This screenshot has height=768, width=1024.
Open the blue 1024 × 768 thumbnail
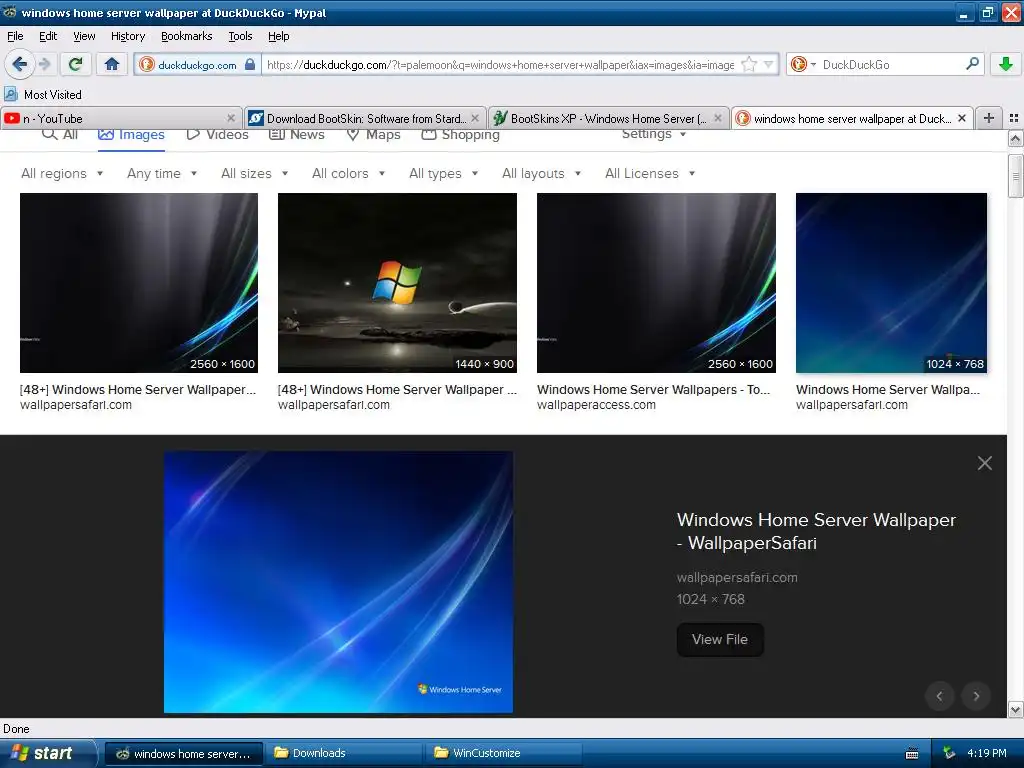click(x=891, y=283)
